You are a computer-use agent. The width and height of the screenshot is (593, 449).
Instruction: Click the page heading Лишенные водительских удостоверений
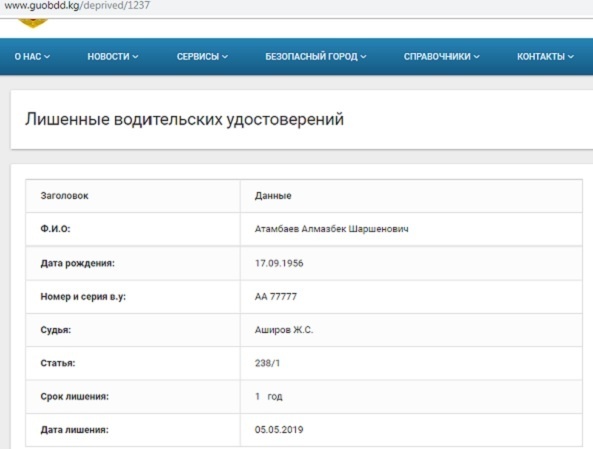pos(185,120)
